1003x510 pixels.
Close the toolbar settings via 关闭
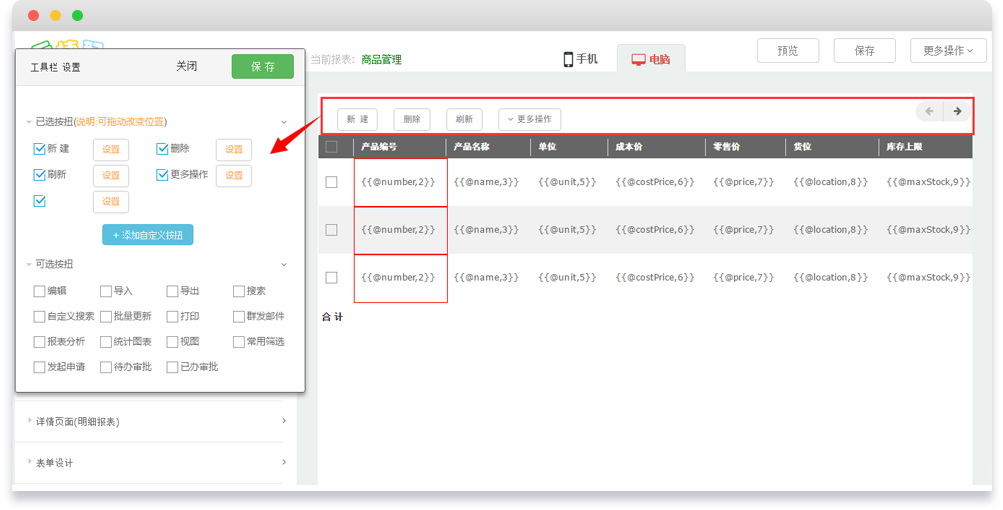187,66
